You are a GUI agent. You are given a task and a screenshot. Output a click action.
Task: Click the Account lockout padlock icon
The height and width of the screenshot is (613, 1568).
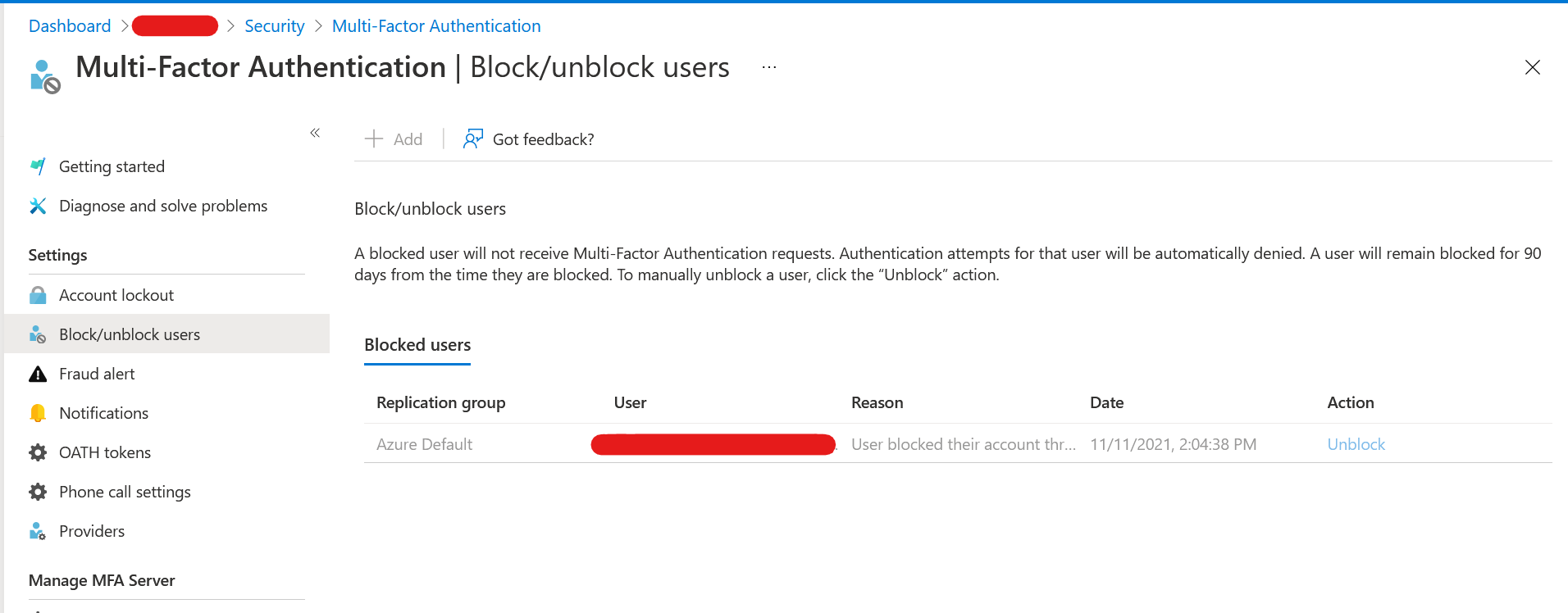(38, 295)
